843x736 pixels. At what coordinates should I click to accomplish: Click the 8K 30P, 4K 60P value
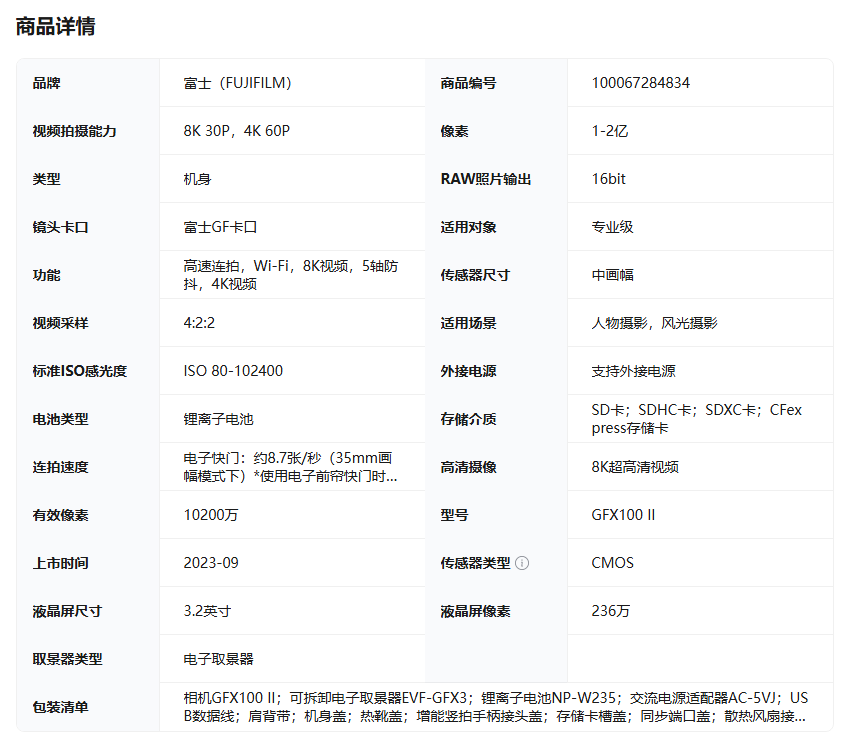(x=237, y=131)
